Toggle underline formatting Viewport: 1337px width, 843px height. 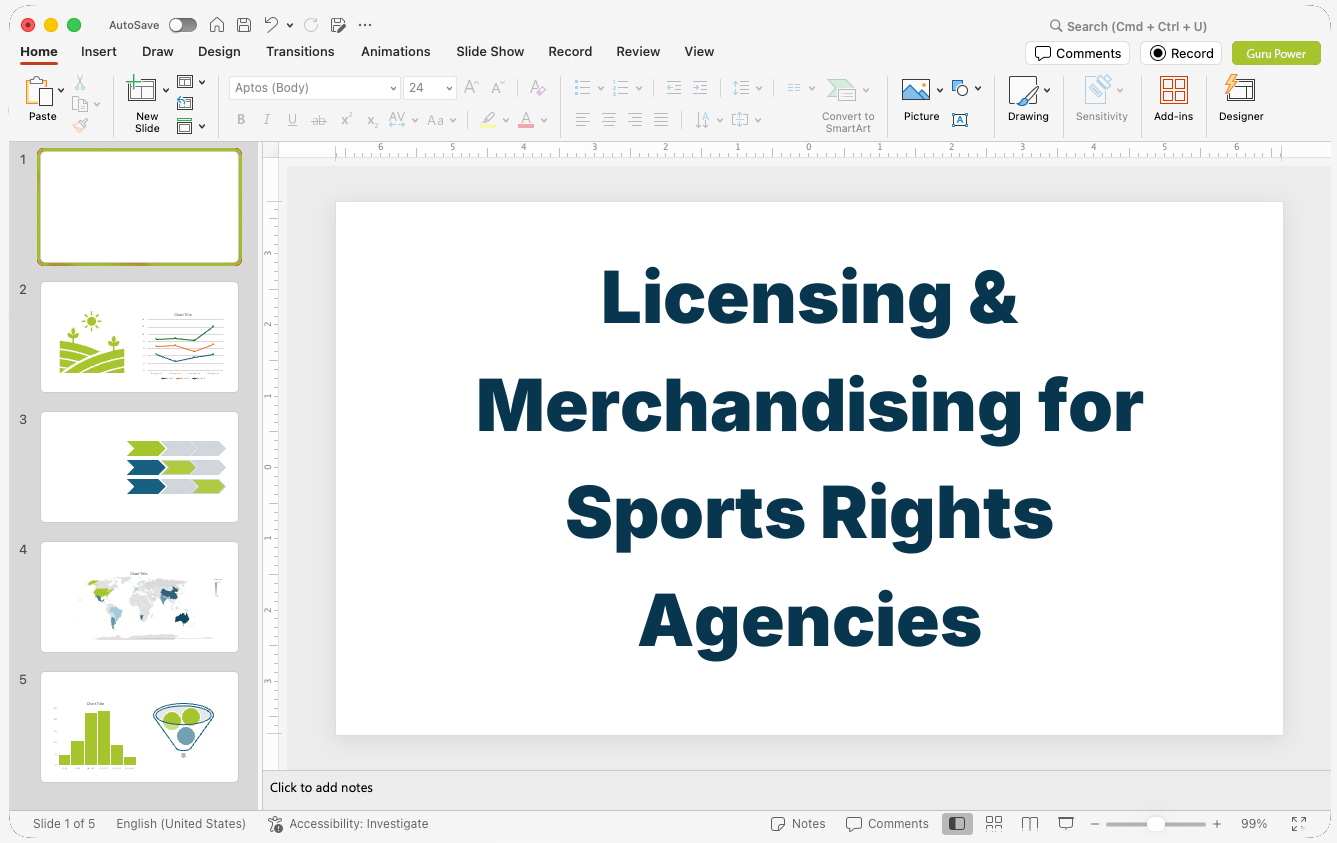(x=292, y=120)
